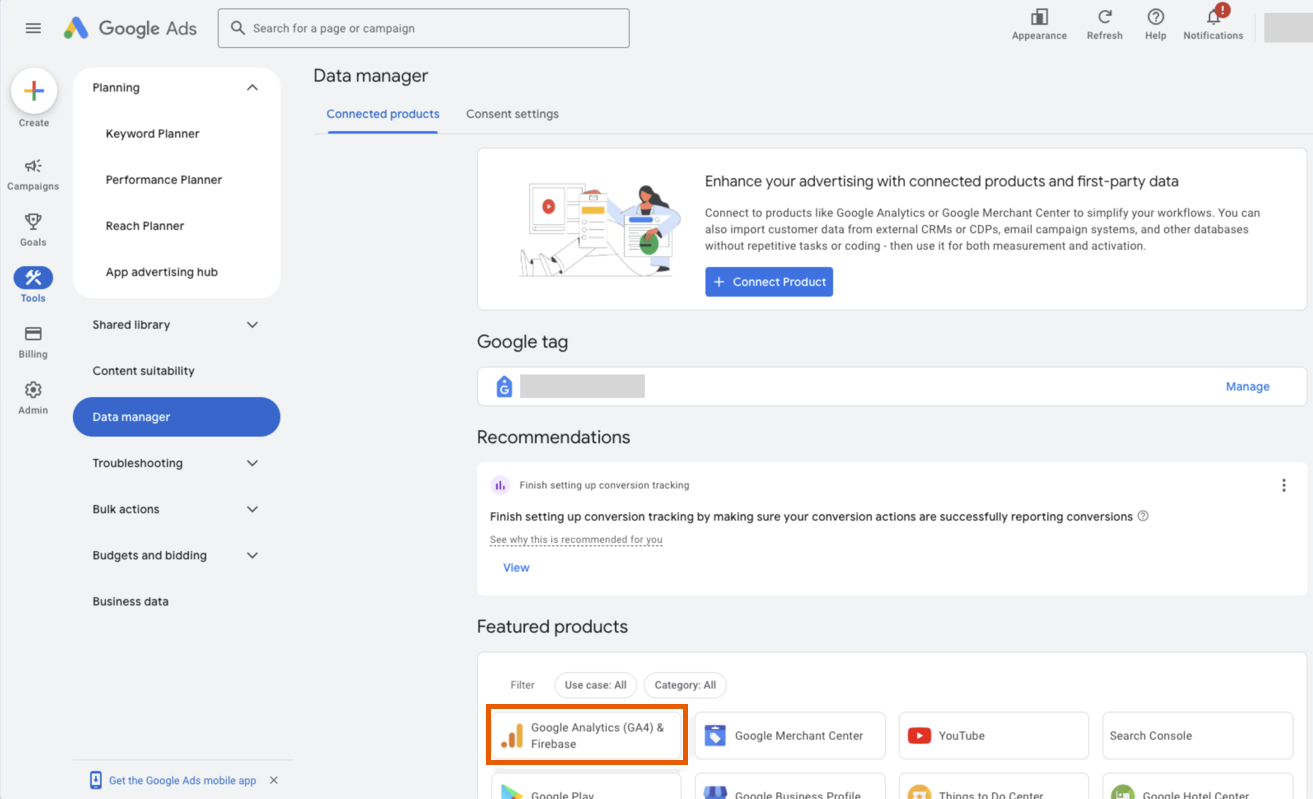Viewport: 1313px width, 799px height.
Task: Switch to Connected products tab
Action: point(383,114)
